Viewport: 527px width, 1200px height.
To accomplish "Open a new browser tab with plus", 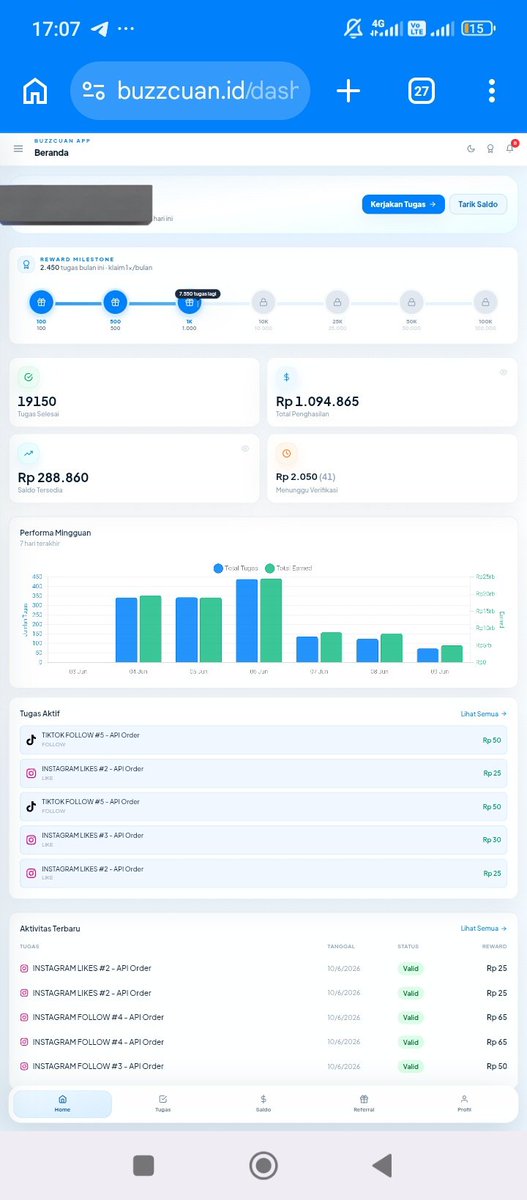I will [348, 92].
